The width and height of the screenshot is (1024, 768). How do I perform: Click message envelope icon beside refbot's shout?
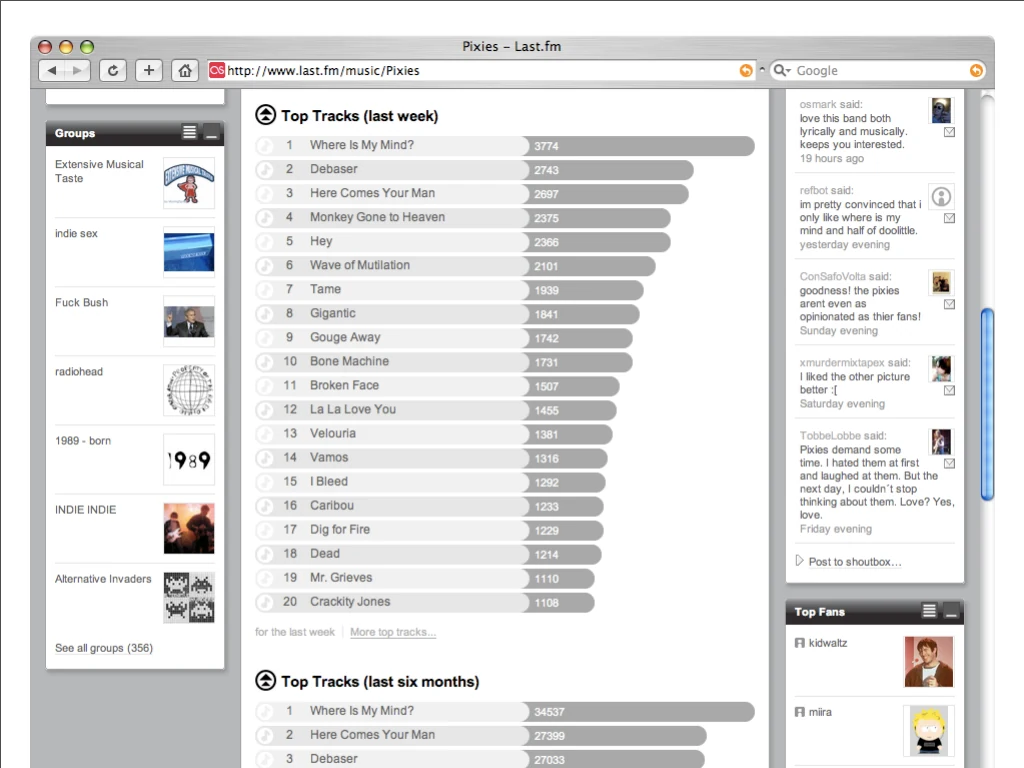[950, 218]
